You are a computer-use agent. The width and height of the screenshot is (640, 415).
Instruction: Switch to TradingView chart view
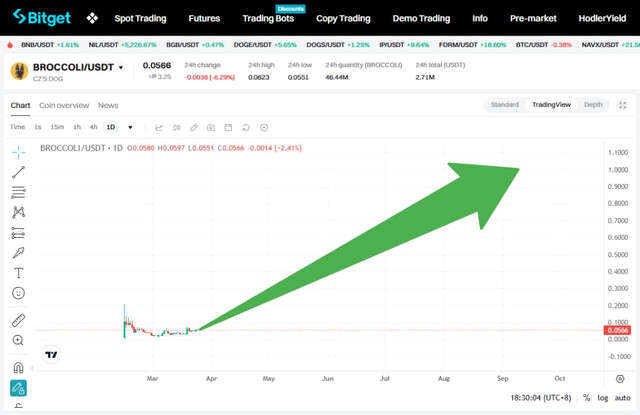click(551, 105)
